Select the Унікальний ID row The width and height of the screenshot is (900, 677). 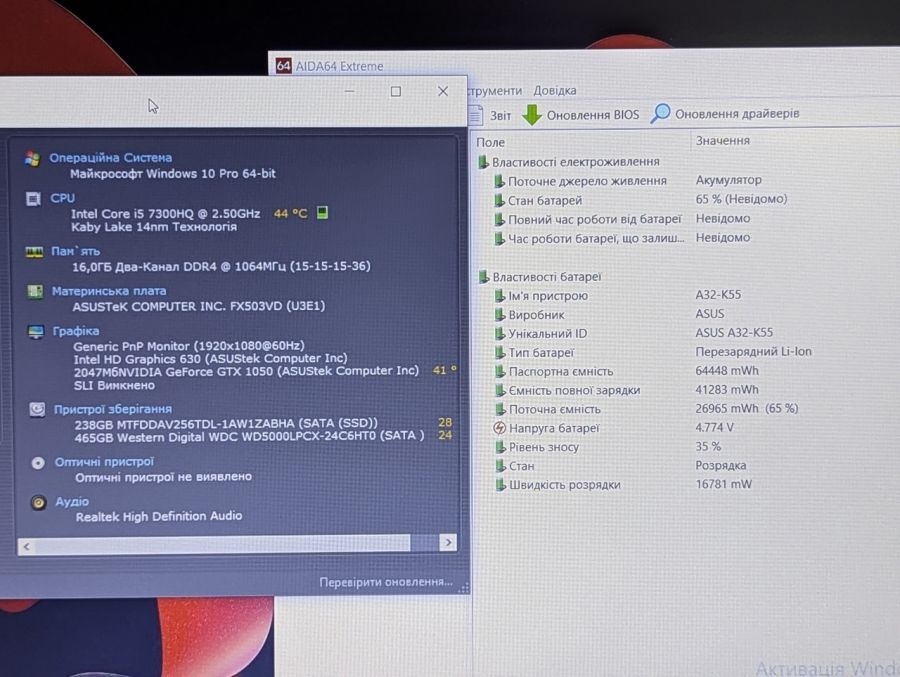click(x=634, y=333)
